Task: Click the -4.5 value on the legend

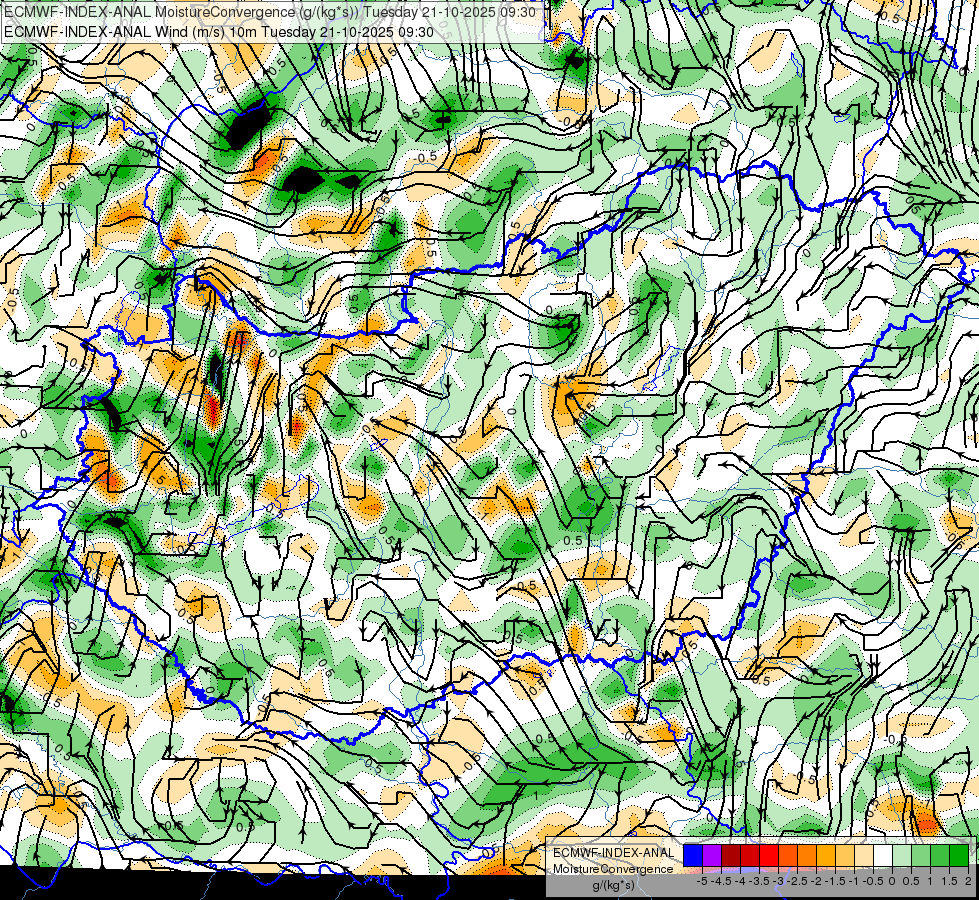Action: coord(721,881)
